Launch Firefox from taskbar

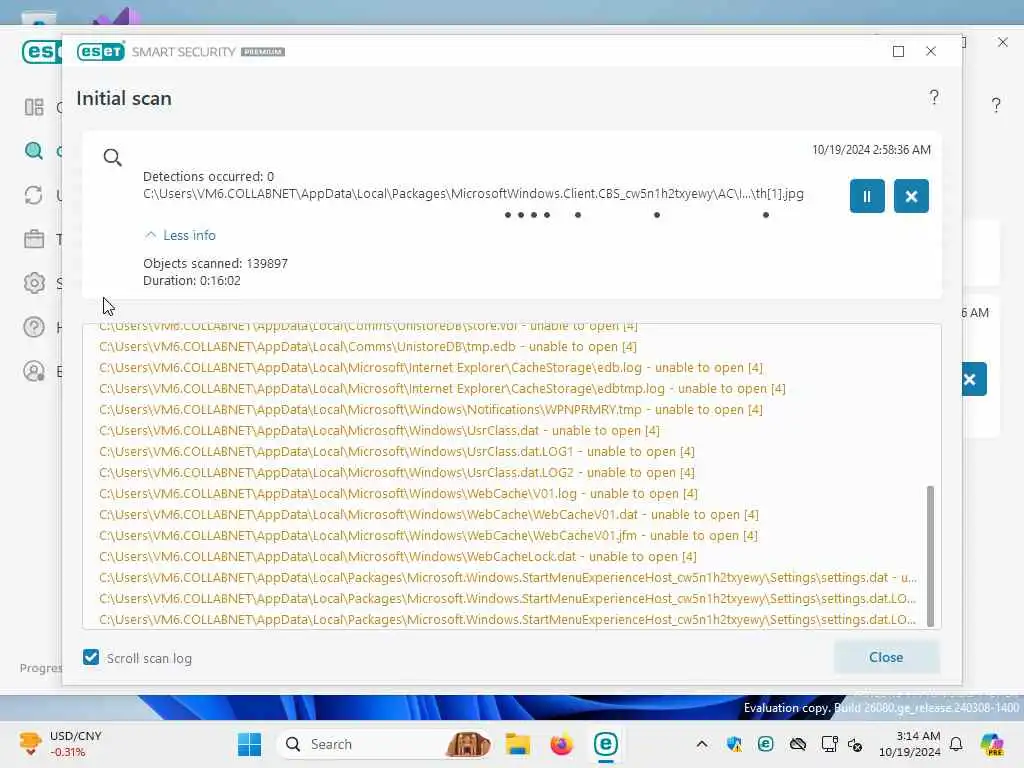pyautogui.click(x=562, y=744)
